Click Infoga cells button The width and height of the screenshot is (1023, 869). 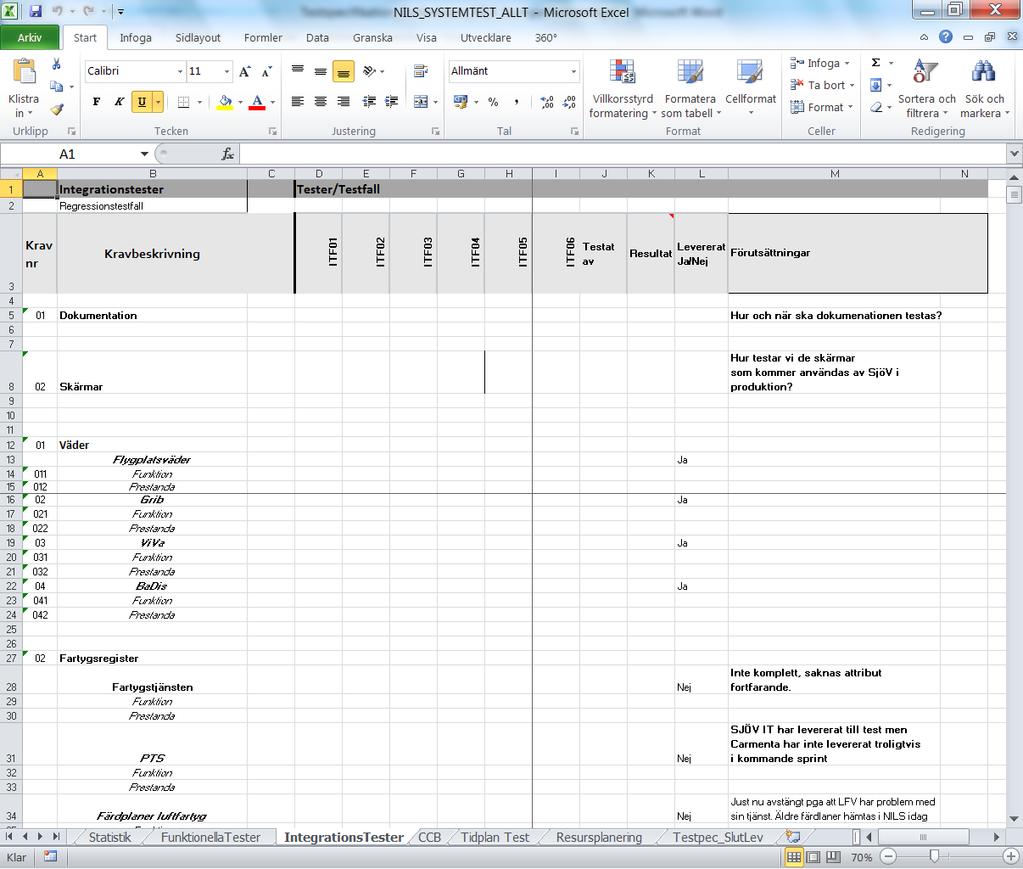point(819,63)
